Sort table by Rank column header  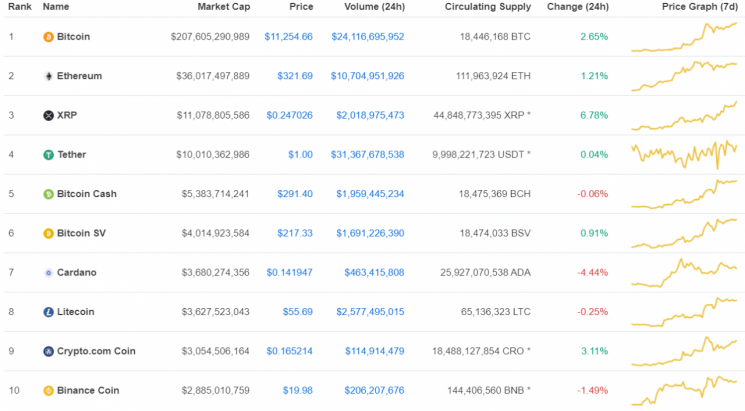click(20, 7)
